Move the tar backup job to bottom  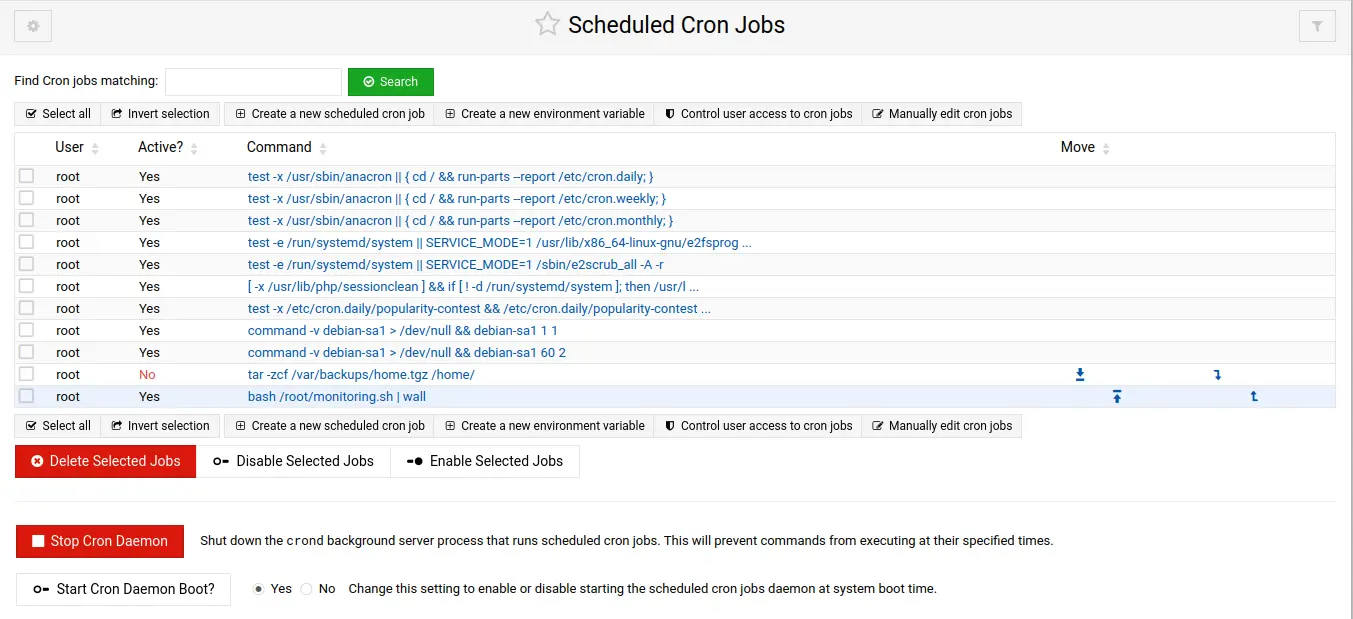[x=1080, y=375]
